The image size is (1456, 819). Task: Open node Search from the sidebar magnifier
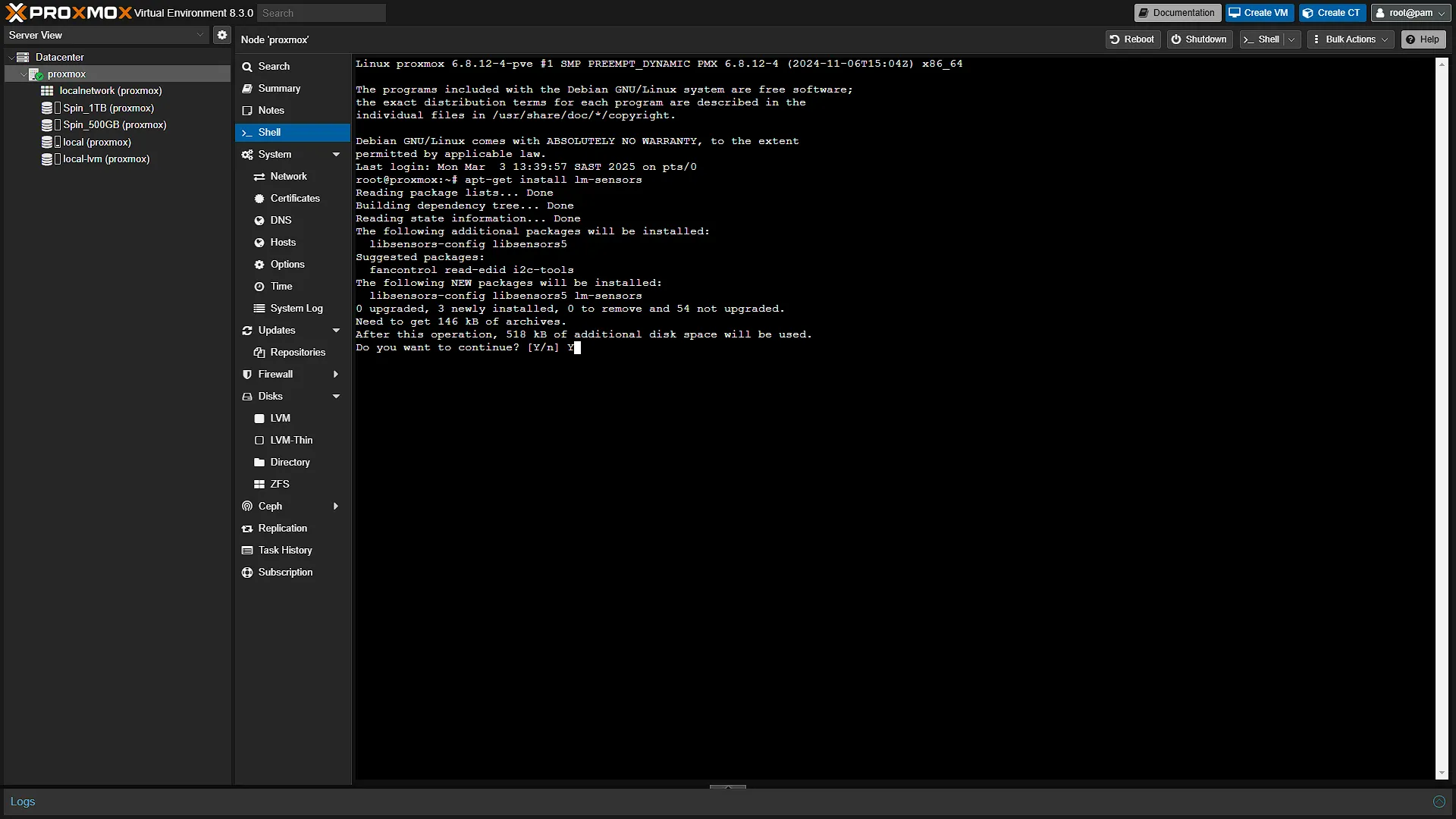click(247, 67)
